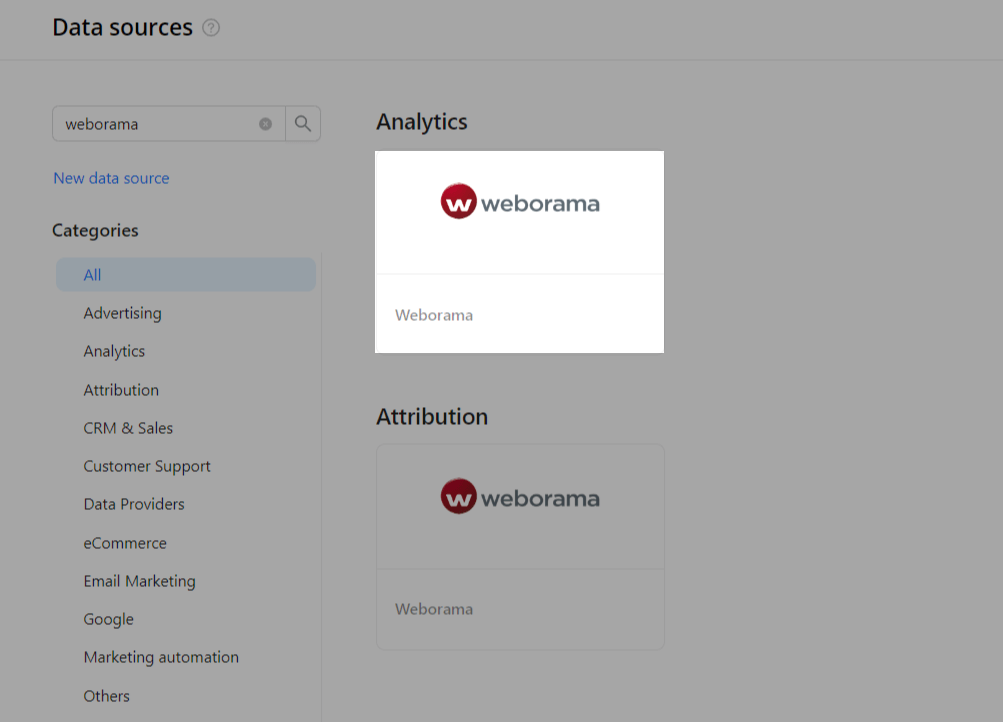Screen dimensions: 1003x722
Task: Open the Google category
Action: pos(108,619)
